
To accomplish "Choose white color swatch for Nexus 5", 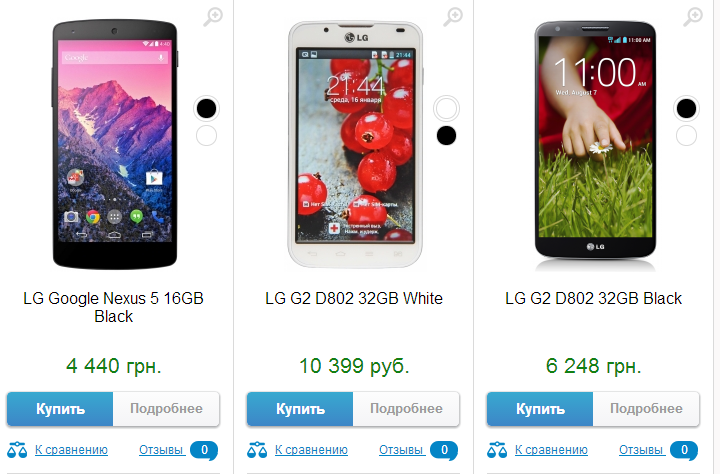I will [x=206, y=136].
